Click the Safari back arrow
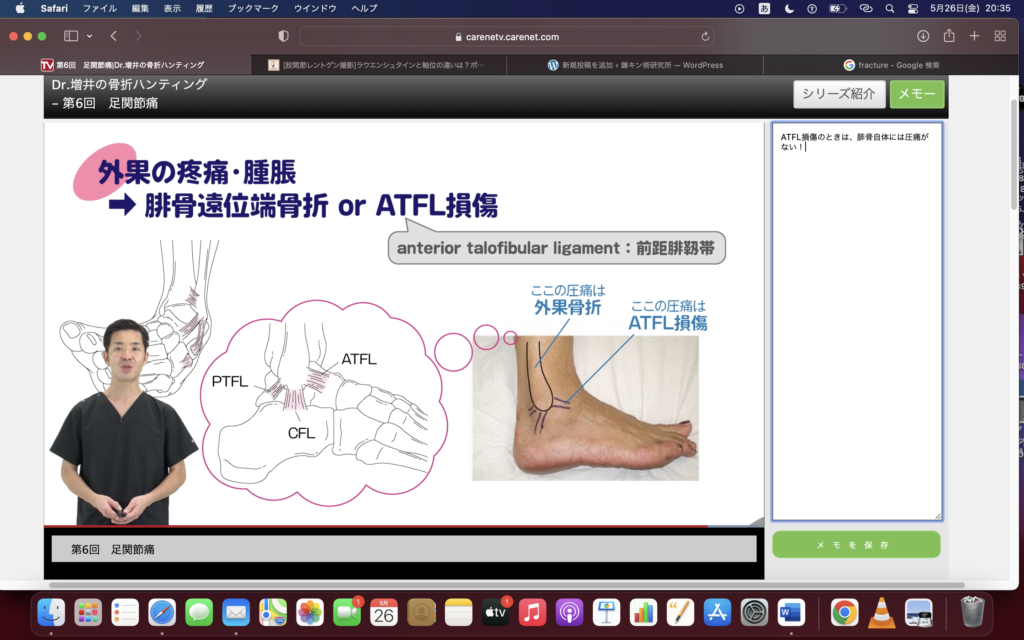This screenshot has width=1024, height=640. tap(113, 36)
